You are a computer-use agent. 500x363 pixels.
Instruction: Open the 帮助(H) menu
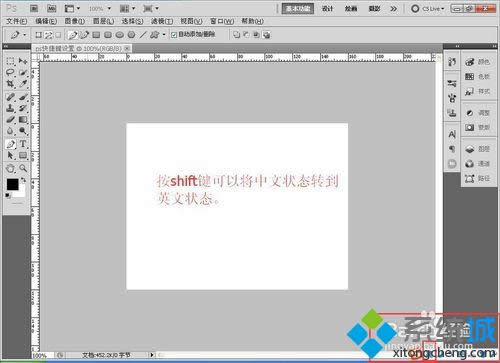coord(252,21)
